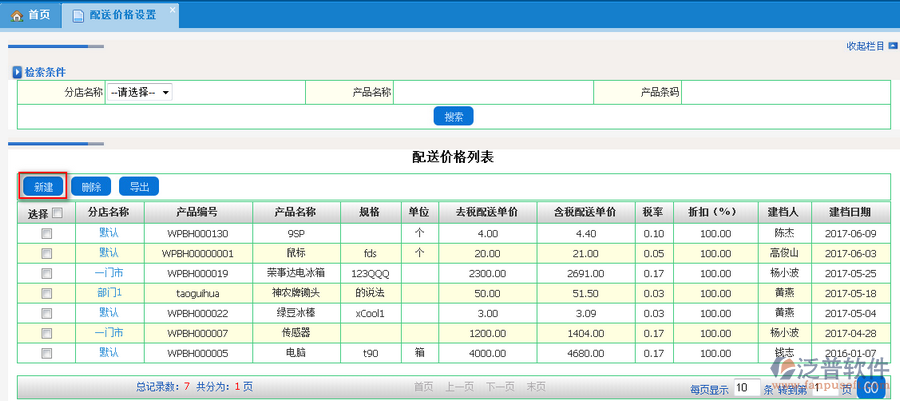Click the 删除 button
This screenshot has width=900, height=401.
(x=91, y=186)
